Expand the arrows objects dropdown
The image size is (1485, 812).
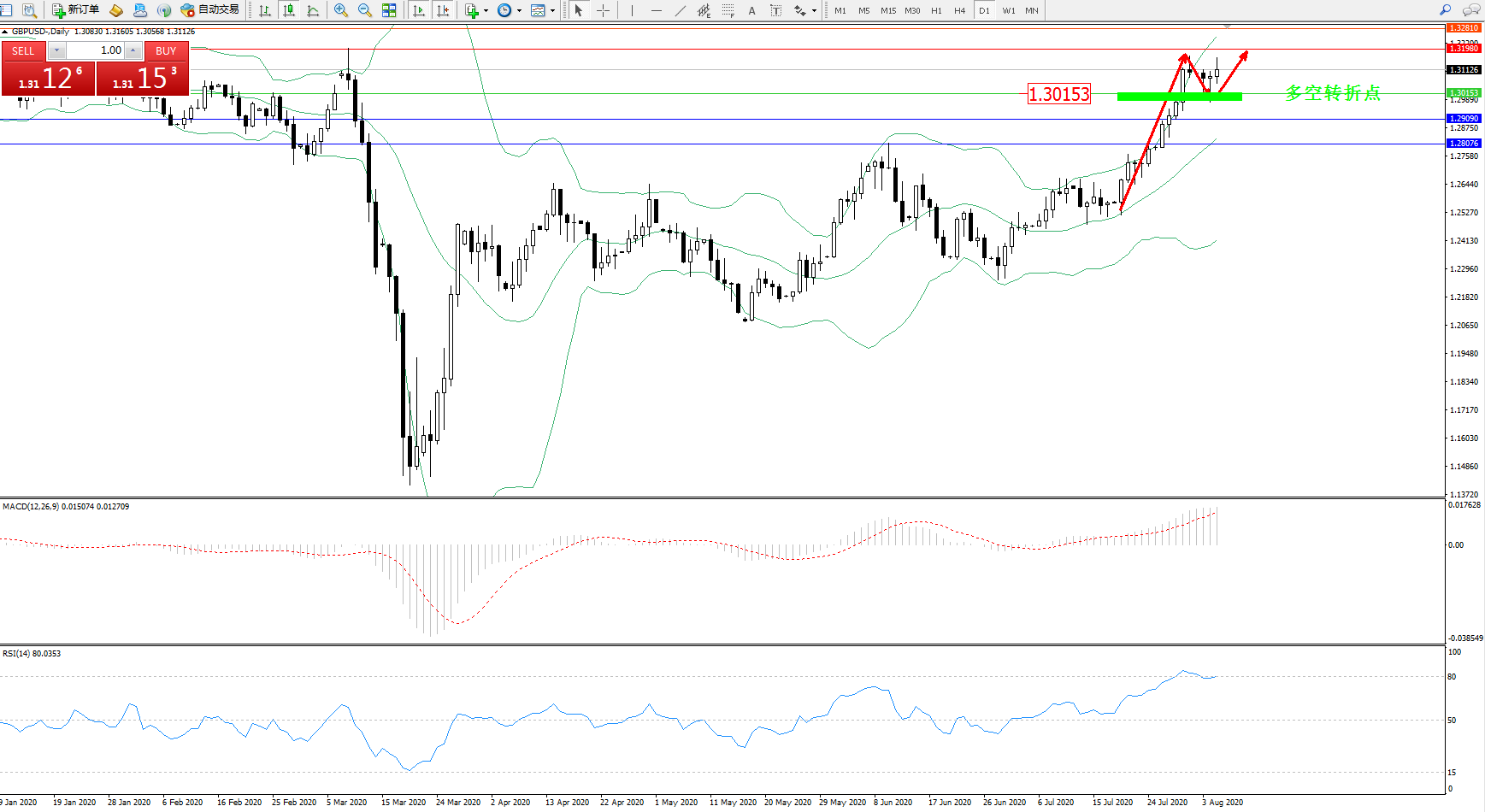(x=814, y=11)
